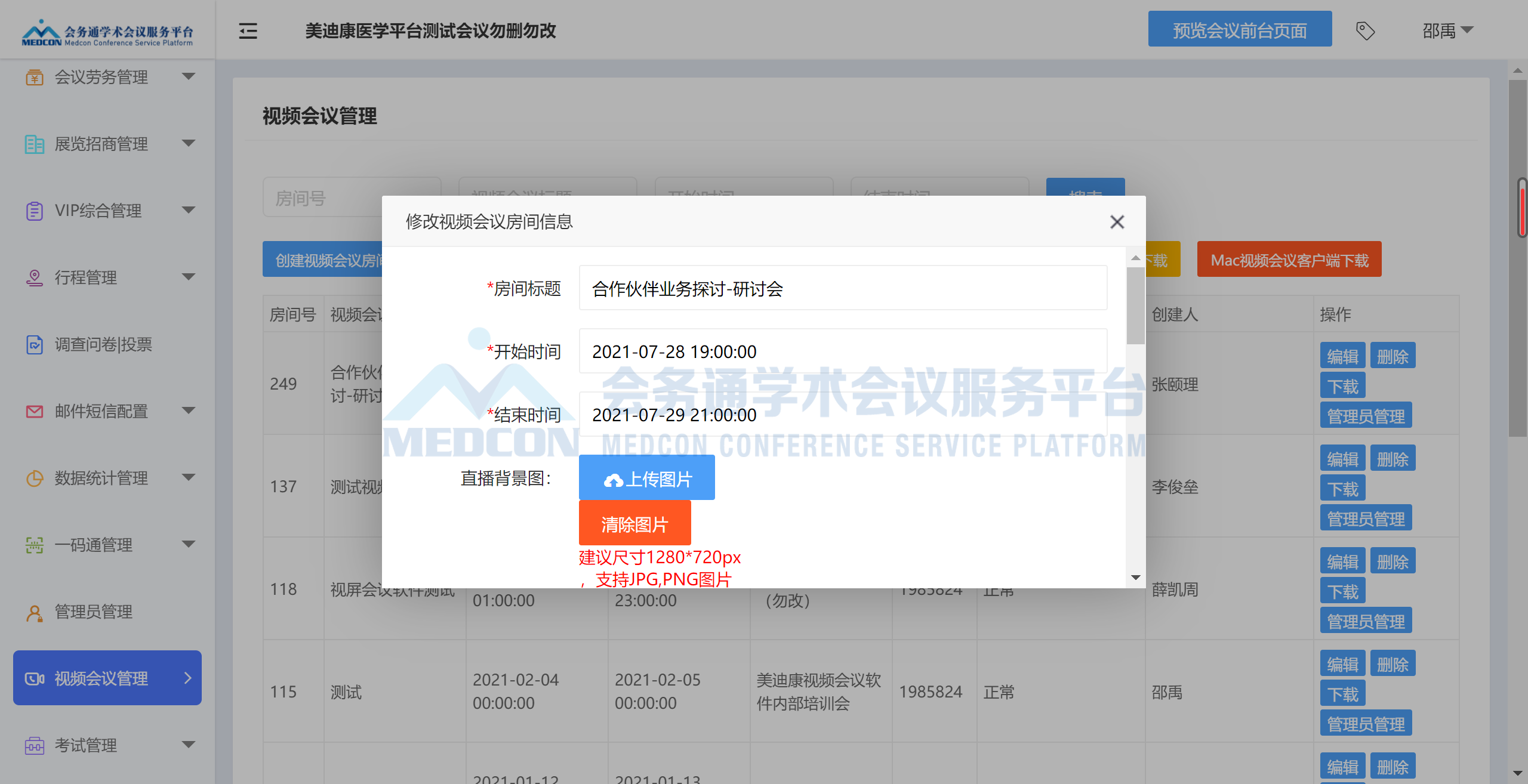Click 编辑 for room 115
This screenshot has width=1528, height=784.
pyautogui.click(x=1343, y=664)
